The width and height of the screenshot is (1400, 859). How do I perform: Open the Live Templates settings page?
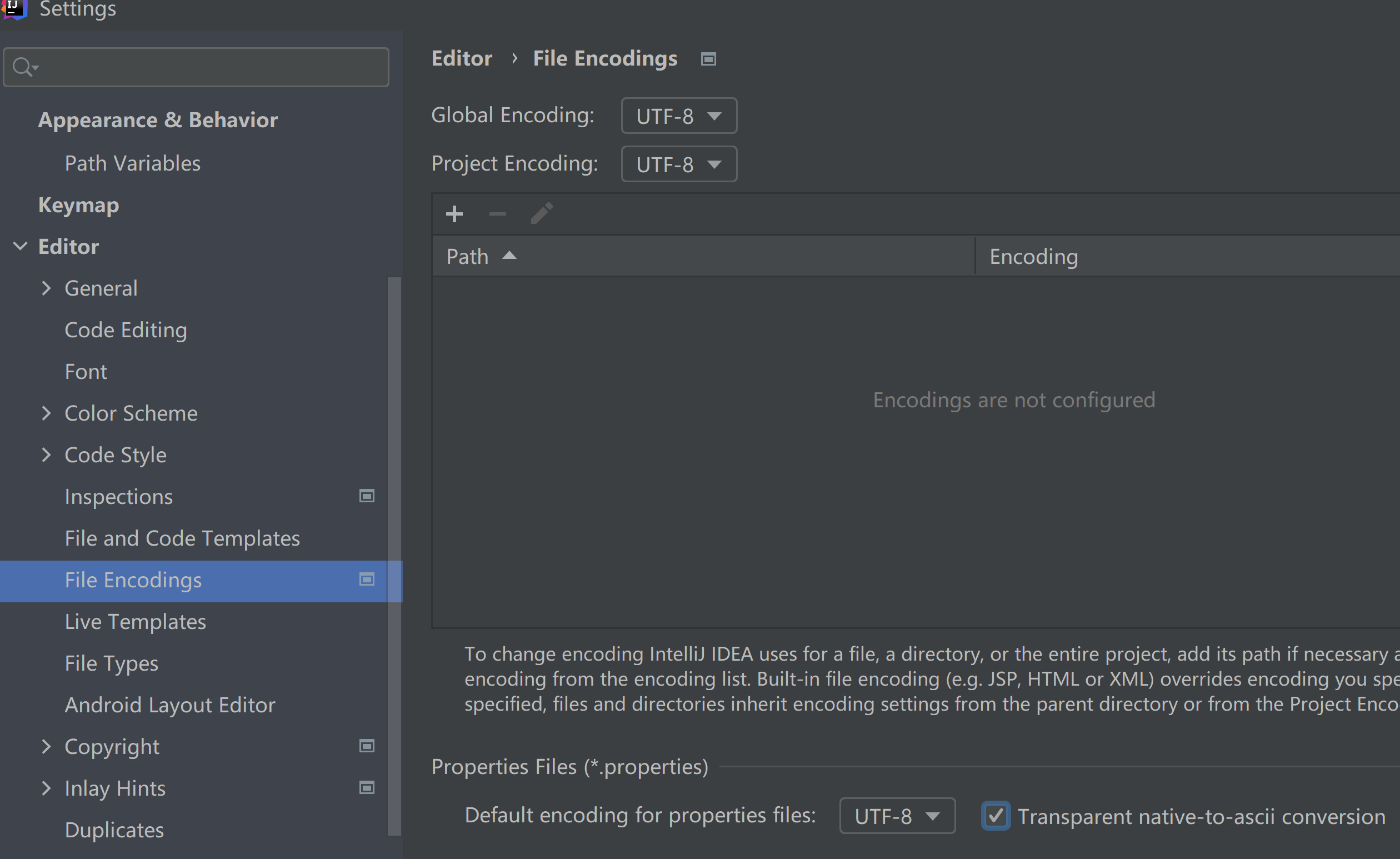click(135, 622)
